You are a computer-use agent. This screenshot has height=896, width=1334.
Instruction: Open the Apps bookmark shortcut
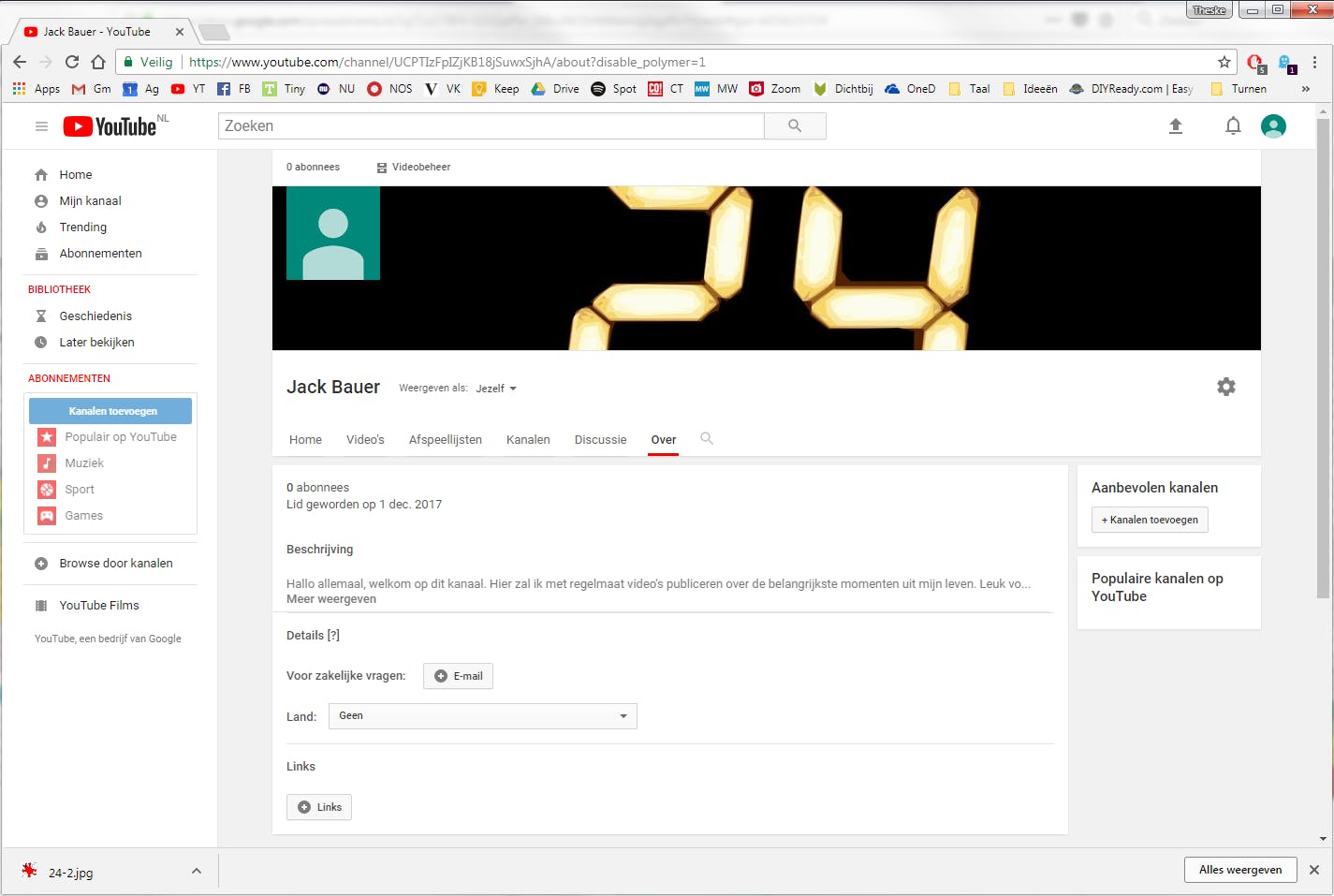pos(37,89)
